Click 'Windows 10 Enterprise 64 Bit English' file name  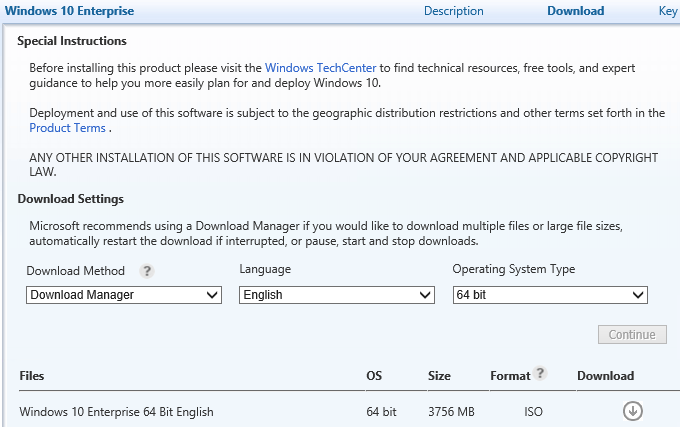[x=116, y=412]
